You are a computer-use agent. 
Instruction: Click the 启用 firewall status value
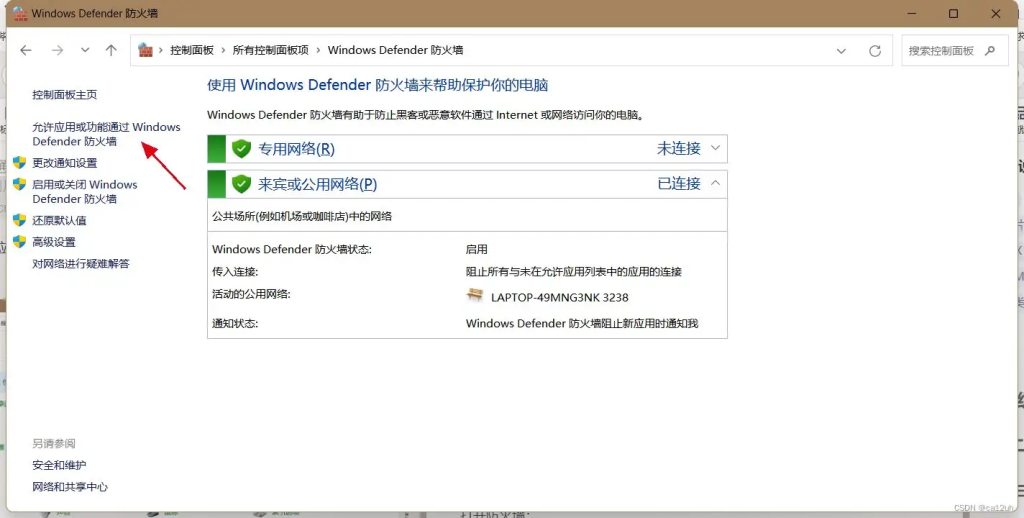pos(477,249)
